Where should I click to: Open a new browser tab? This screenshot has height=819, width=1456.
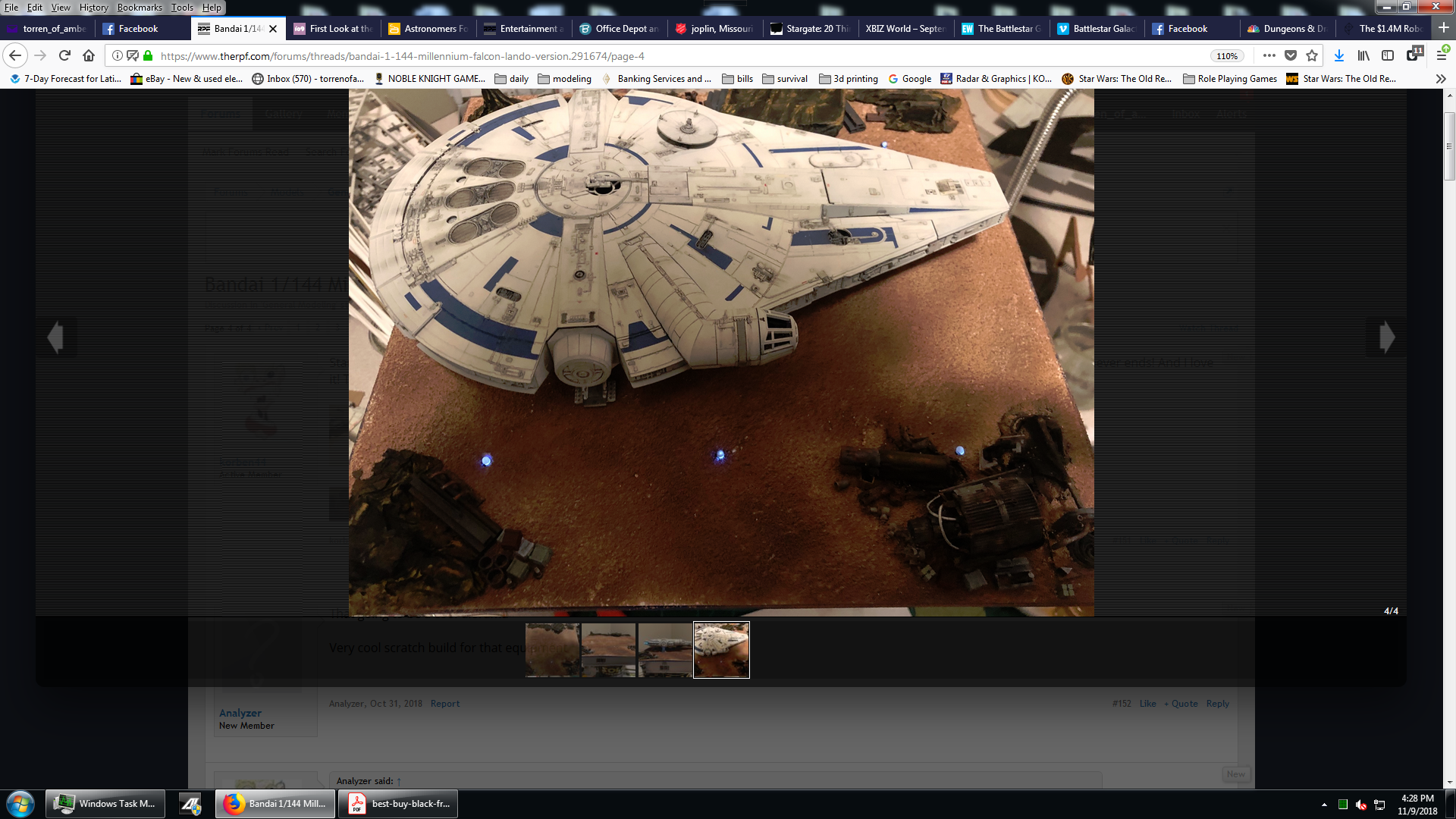click(x=1444, y=28)
